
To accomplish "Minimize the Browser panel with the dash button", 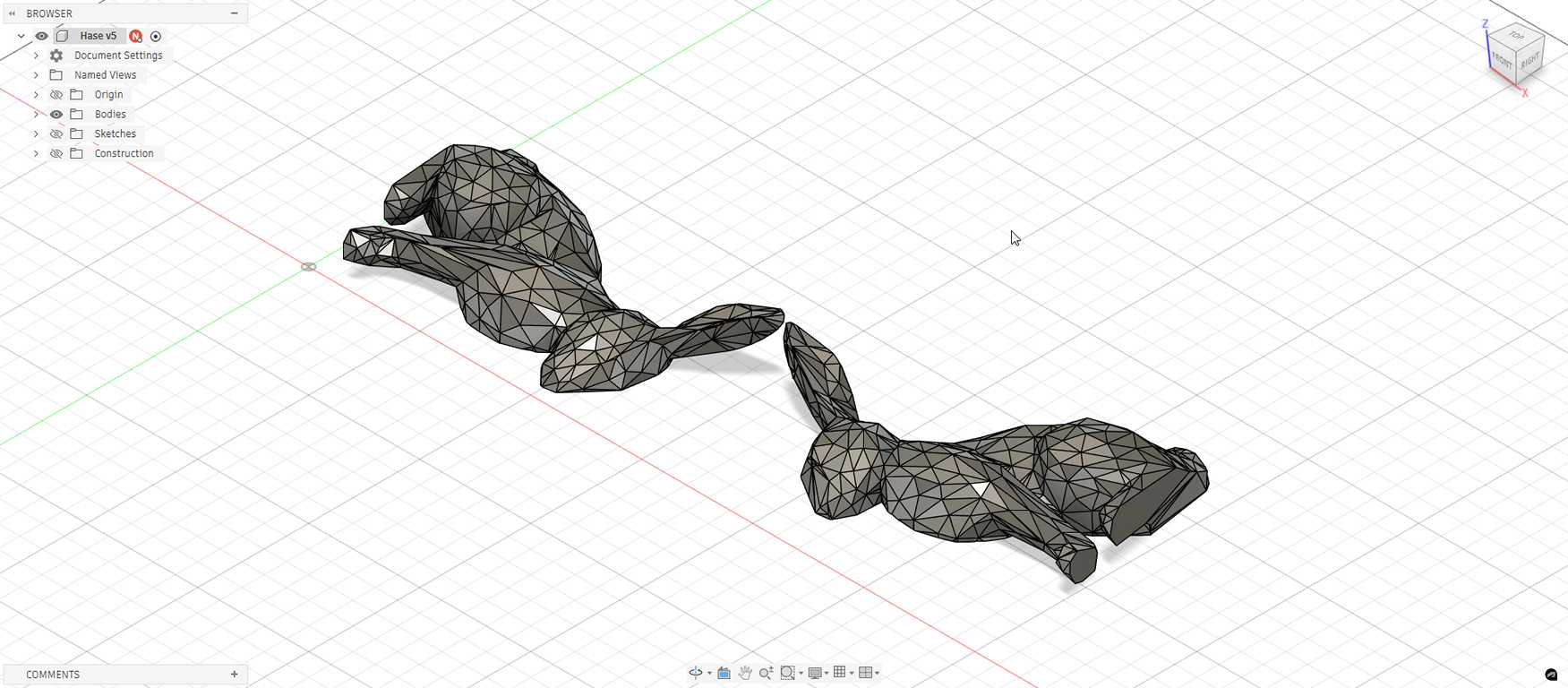I will tap(235, 13).
